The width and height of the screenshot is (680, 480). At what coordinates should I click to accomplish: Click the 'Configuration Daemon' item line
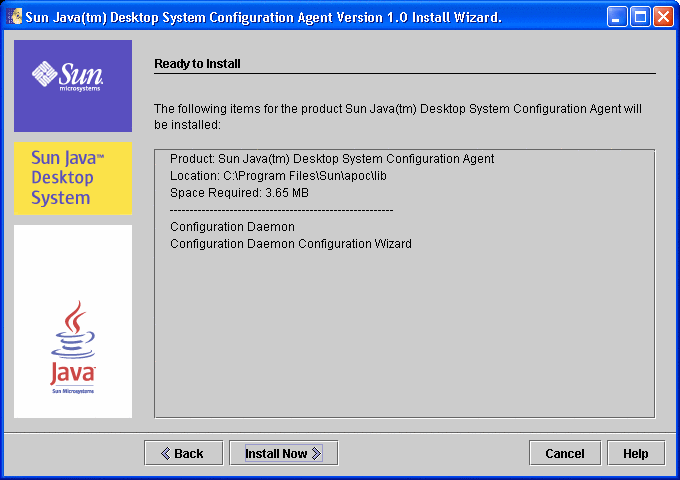232,227
